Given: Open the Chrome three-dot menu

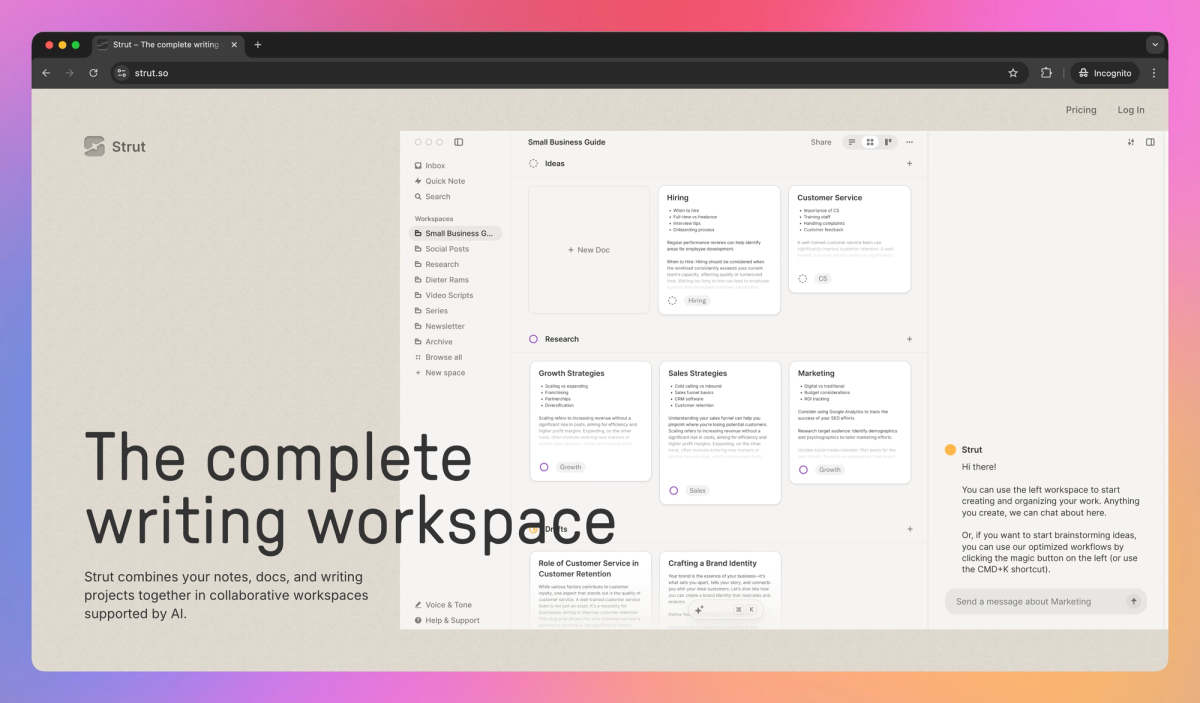Looking at the screenshot, I should (1154, 73).
